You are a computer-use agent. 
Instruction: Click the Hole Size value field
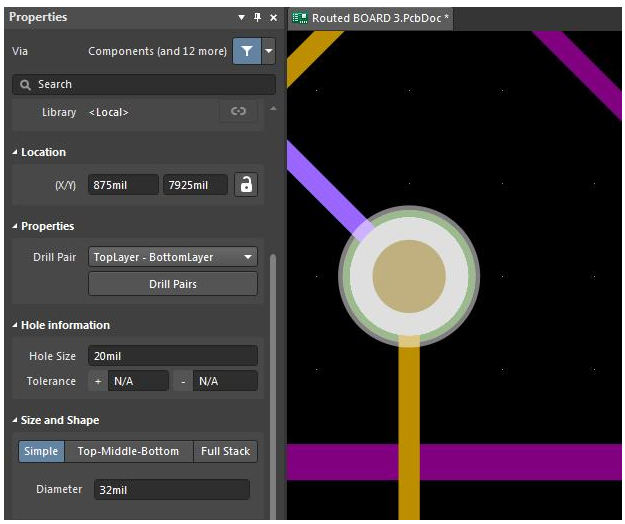(x=172, y=356)
